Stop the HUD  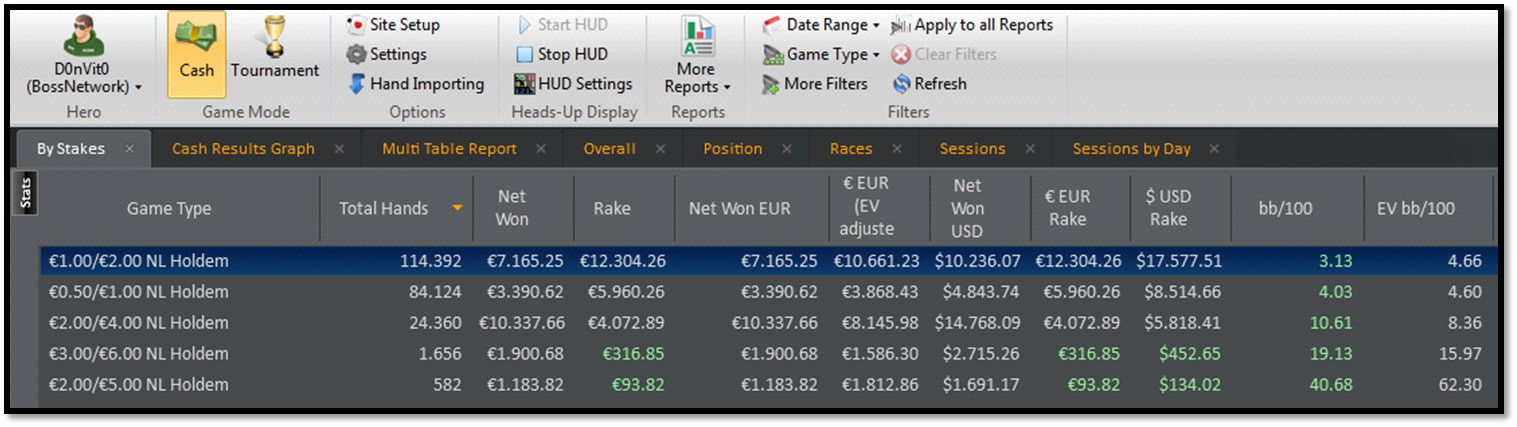(561, 54)
